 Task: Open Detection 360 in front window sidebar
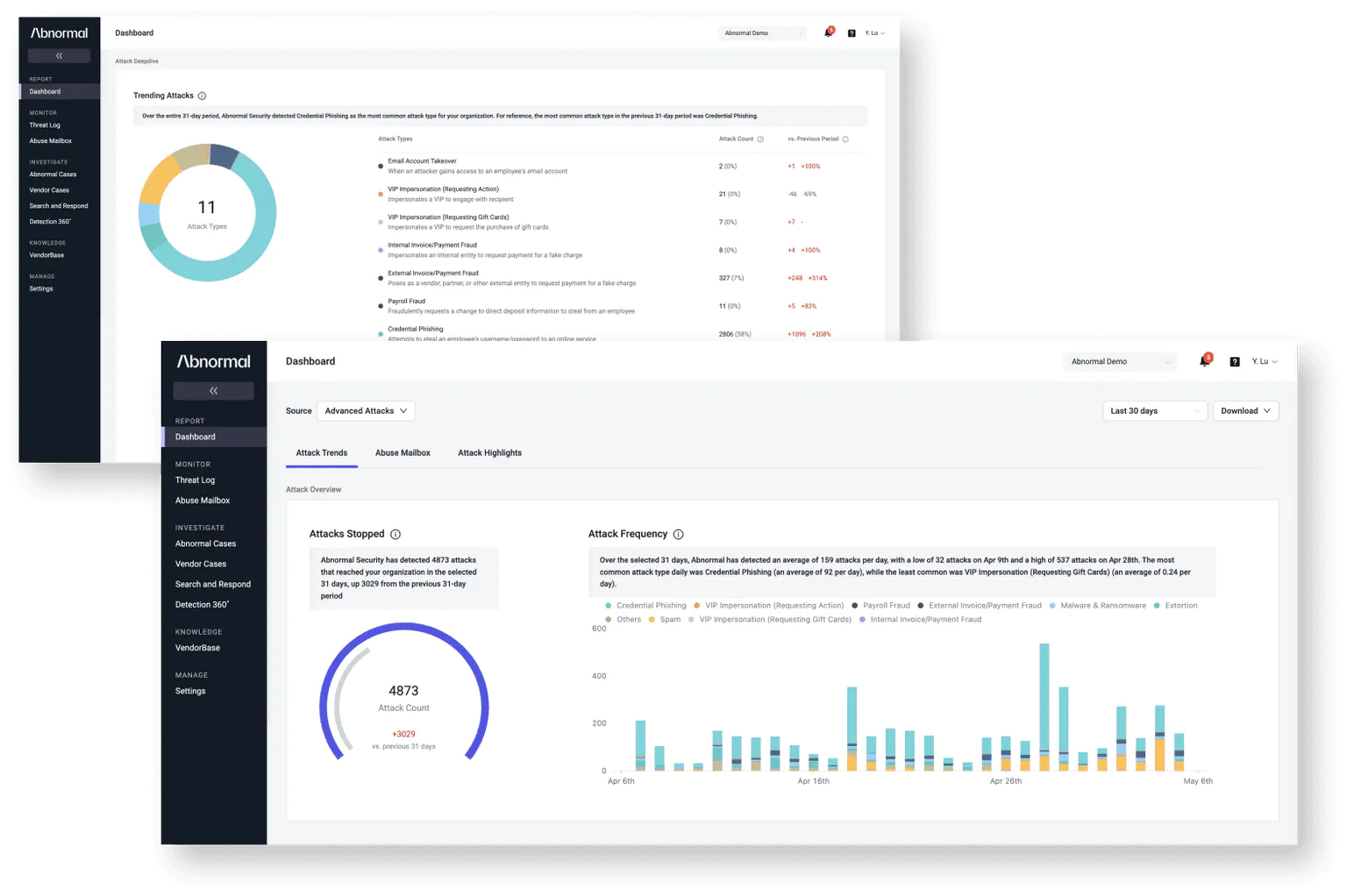(202, 605)
